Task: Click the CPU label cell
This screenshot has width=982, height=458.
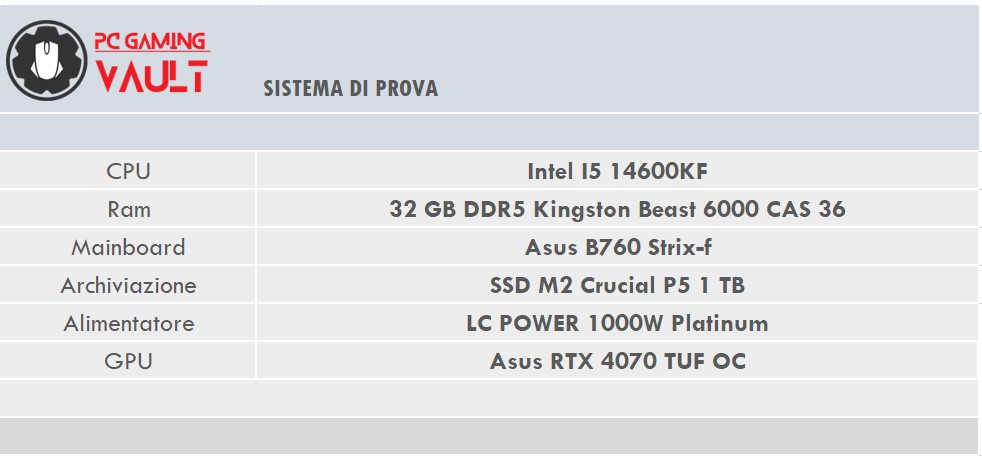Action: click(128, 170)
